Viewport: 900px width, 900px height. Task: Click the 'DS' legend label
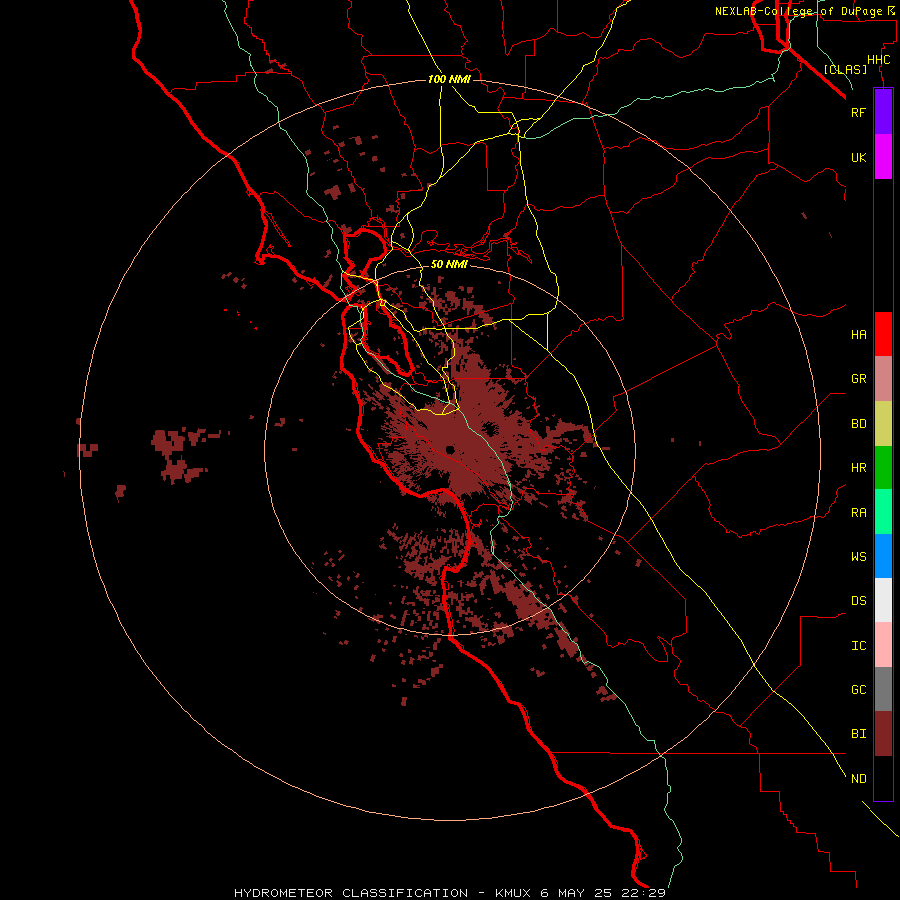(858, 601)
